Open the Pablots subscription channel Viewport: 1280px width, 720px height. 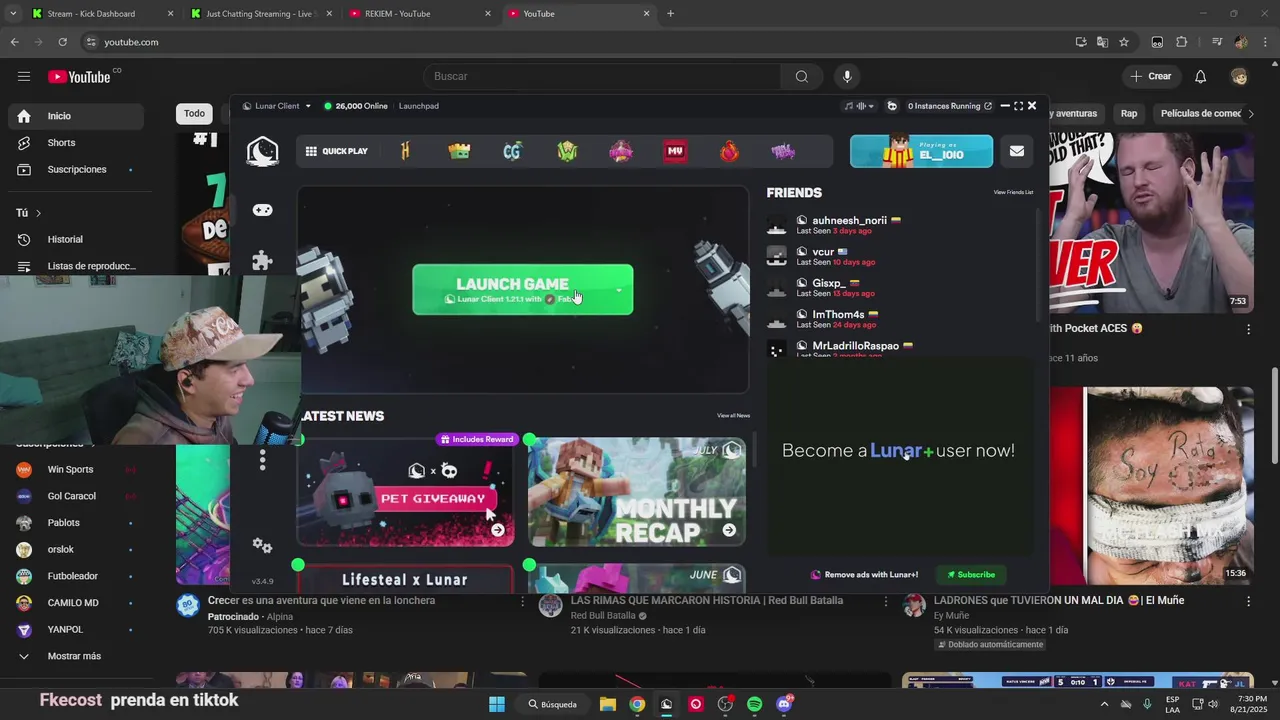click(x=74, y=523)
